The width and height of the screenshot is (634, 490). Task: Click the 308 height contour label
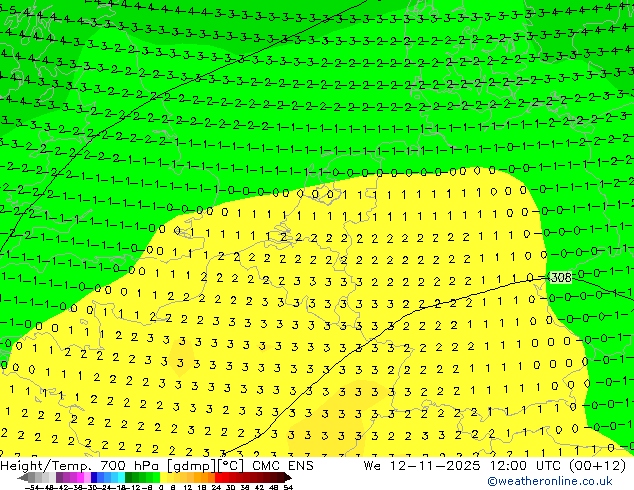(x=561, y=277)
